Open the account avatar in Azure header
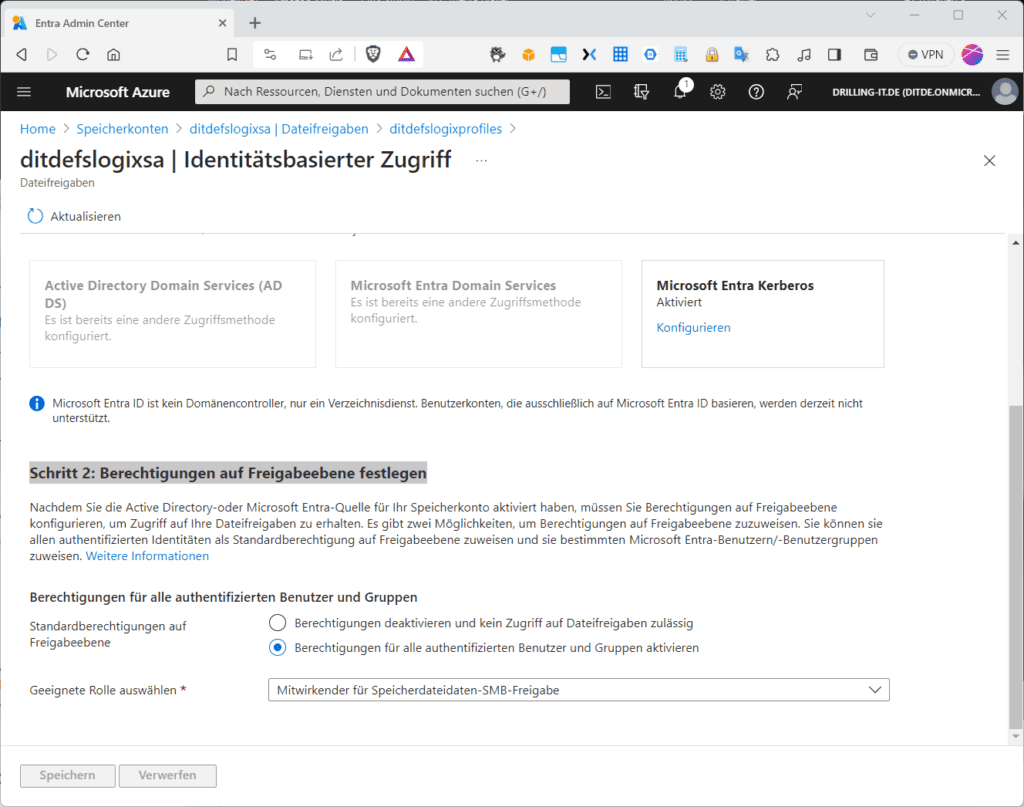1024x807 pixels. 1004,92
